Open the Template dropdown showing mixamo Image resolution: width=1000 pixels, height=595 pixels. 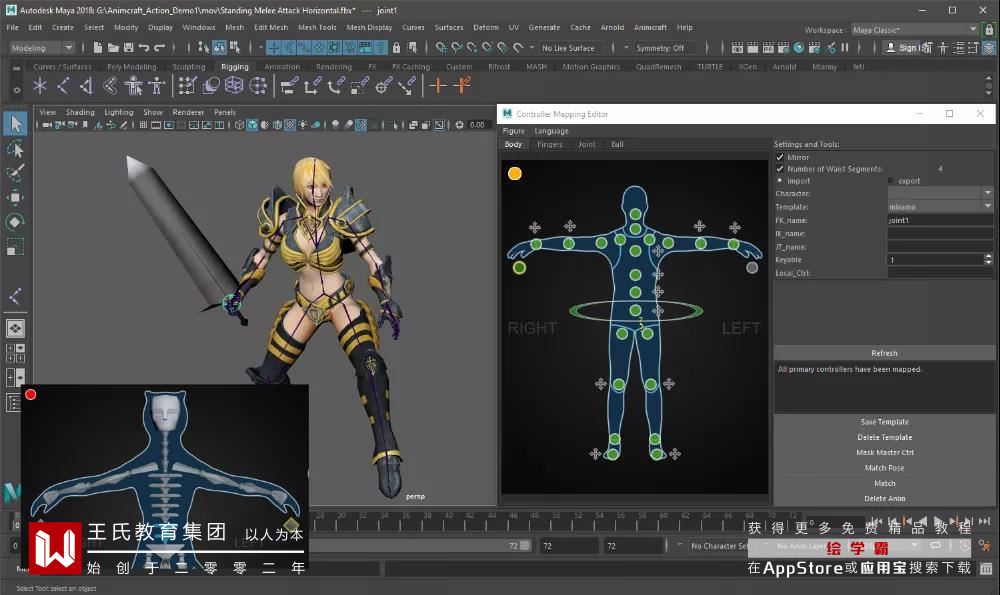[939, 206]
